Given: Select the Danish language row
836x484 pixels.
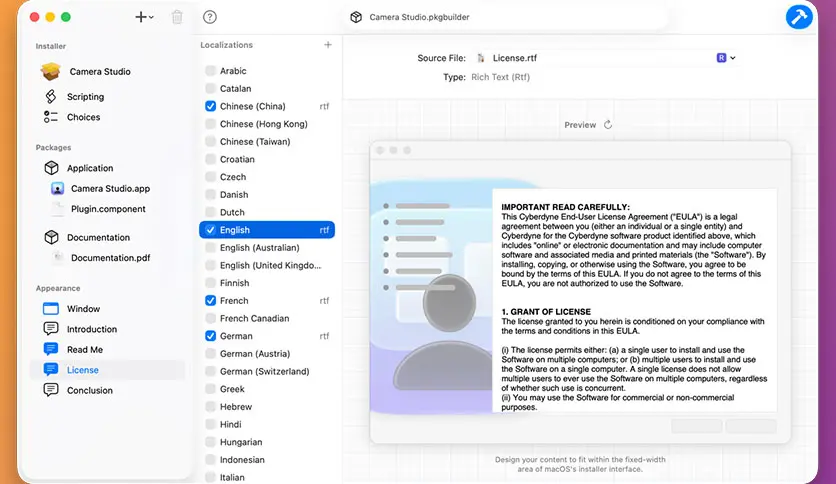Looking at the screenshot, I should click(267, 195).
